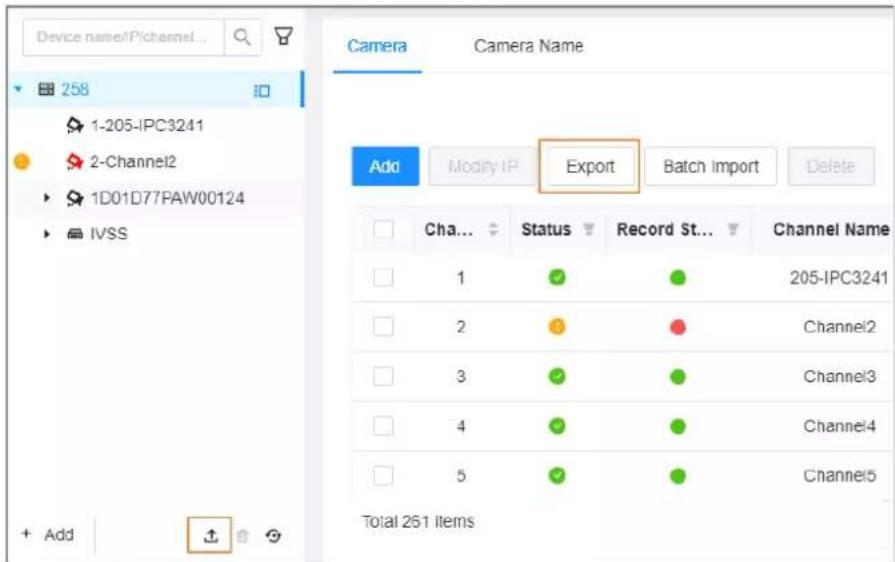
Task: Click channel name Channel5 in the table
Action: [839, 476]
